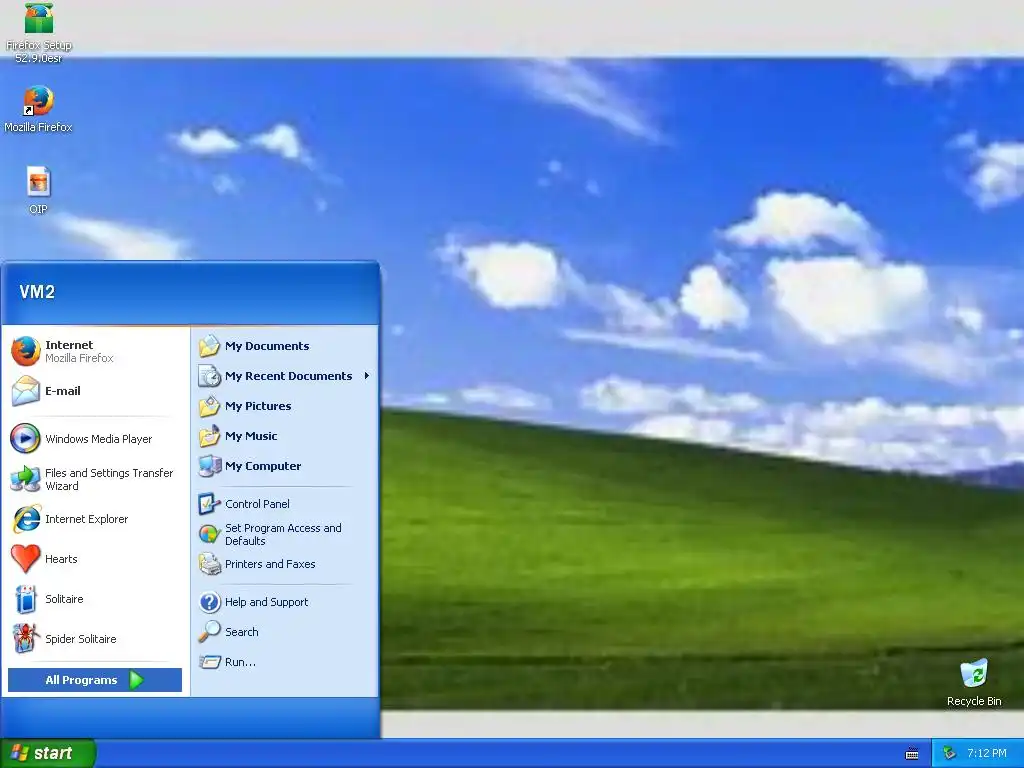The width and height of the screenshot is (1024, 768).
Task: Open Control Panel
Action: click(x=285, y=504)
